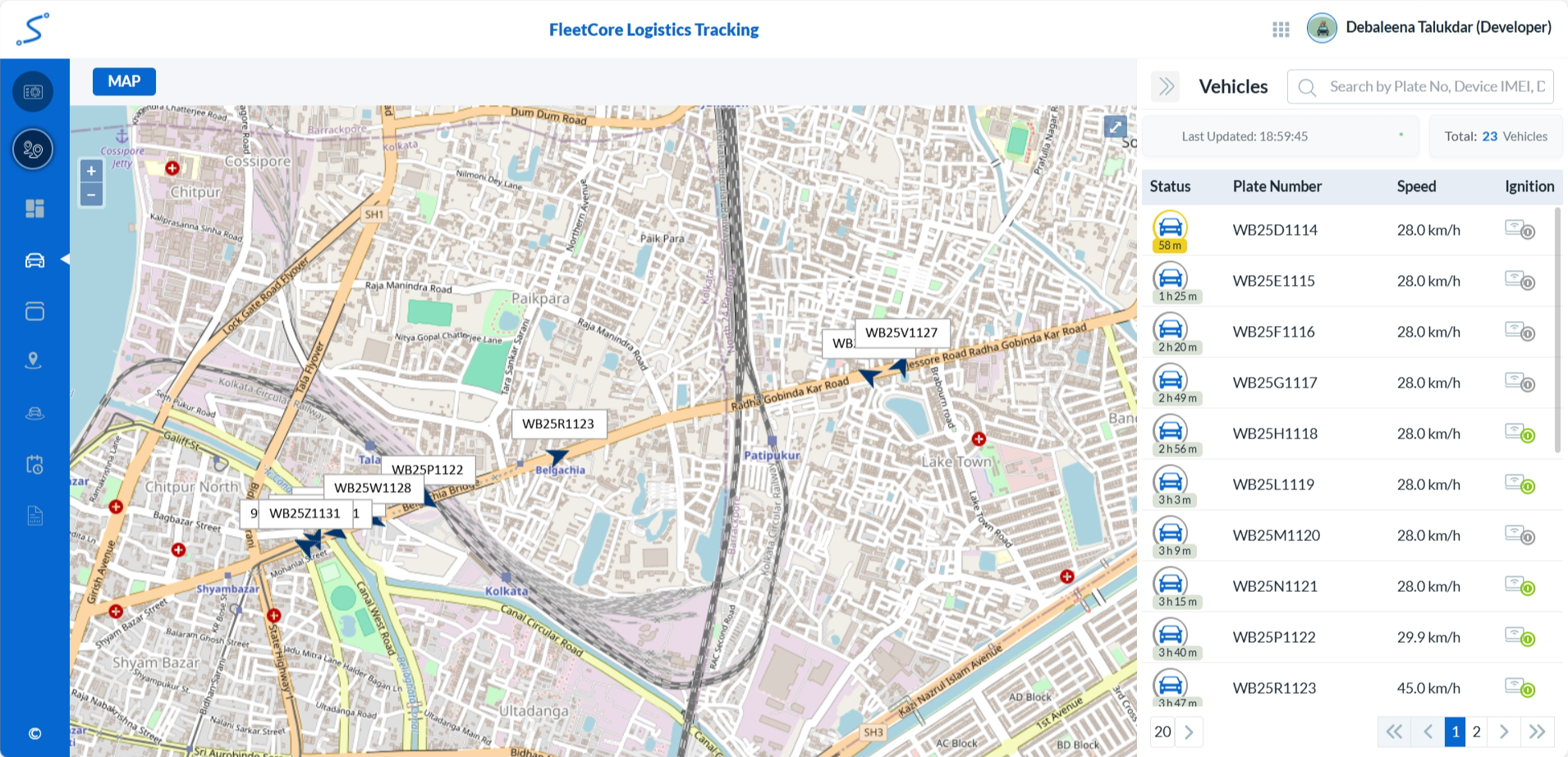Open the Devices section in sidebar
1568x757 pixels.
coord(33,311)
